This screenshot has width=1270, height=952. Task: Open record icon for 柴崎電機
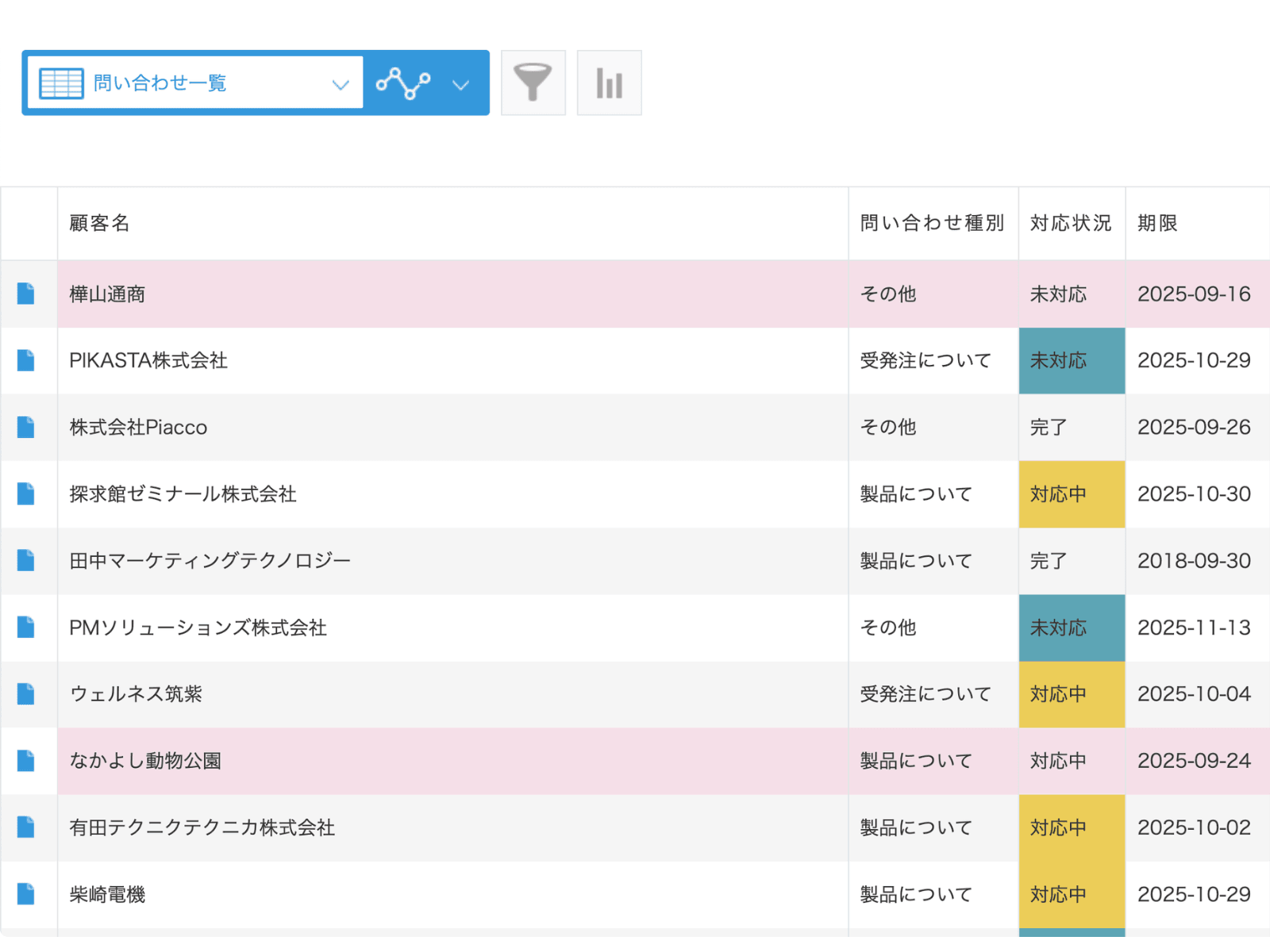[x=26, y=895]
